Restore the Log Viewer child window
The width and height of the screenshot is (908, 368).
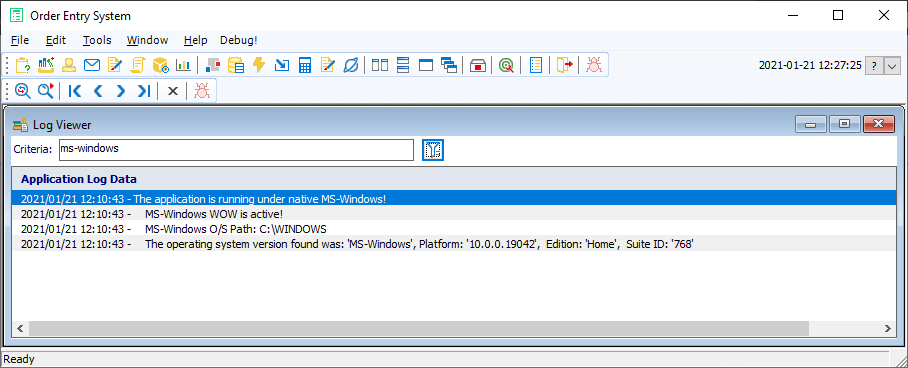844,124
